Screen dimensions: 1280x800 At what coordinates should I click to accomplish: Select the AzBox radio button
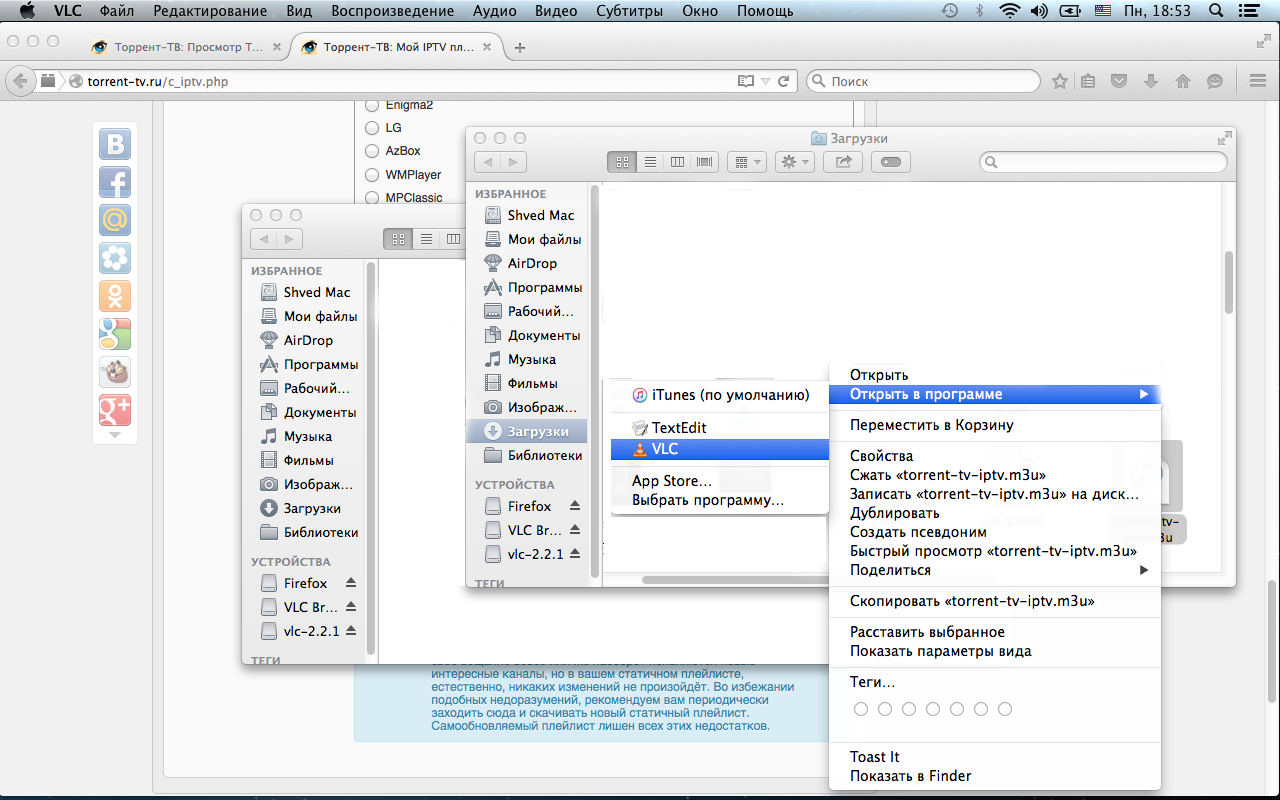coord(372,151)
